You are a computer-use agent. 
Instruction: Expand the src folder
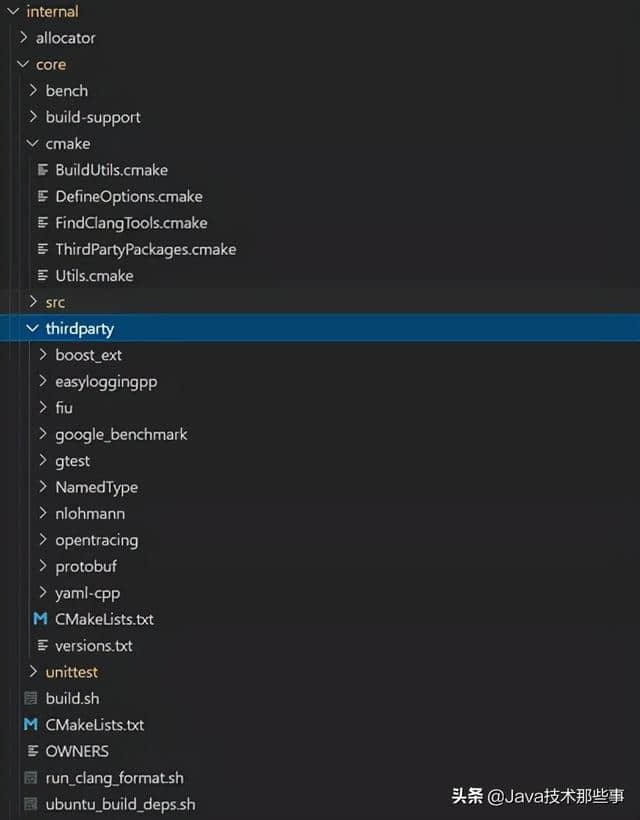click(x=33, y=302)
